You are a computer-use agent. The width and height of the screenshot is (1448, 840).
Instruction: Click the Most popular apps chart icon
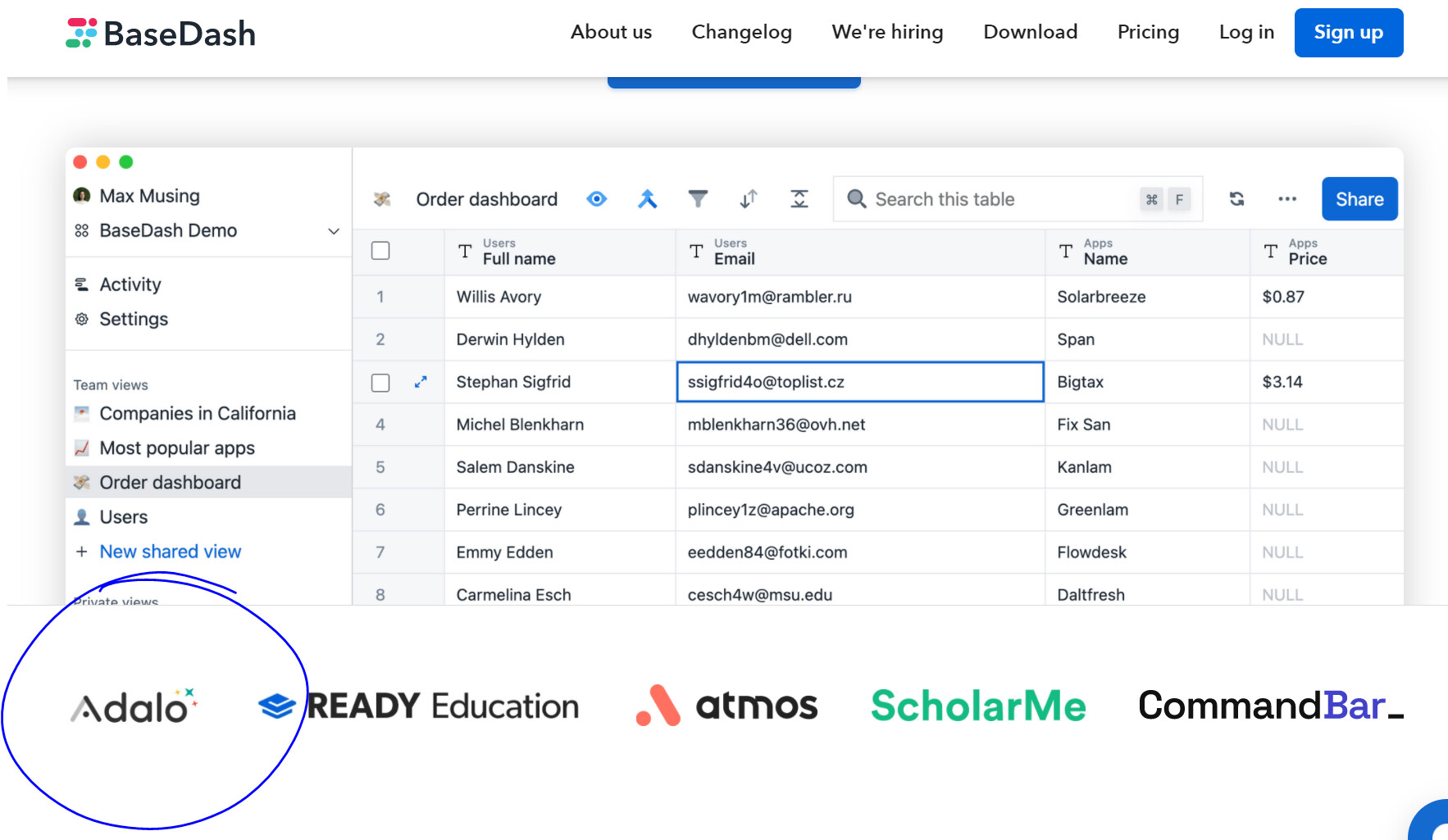pyautogui.click(x=81, y=448)
